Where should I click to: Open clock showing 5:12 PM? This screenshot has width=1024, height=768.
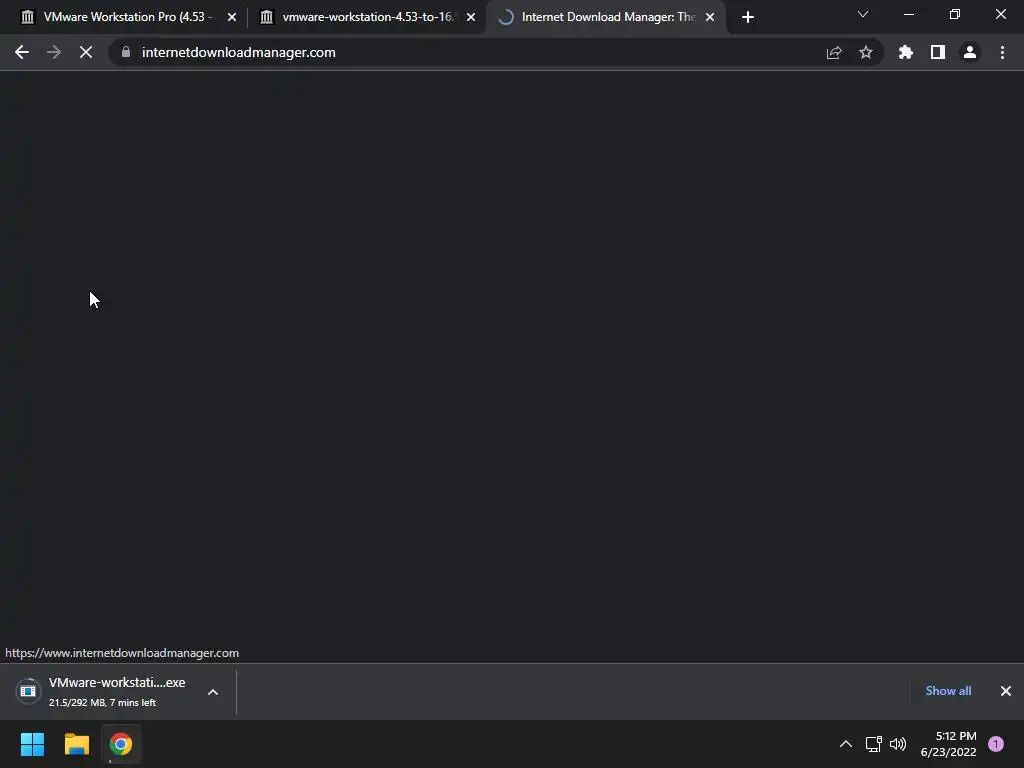[948, 744]
